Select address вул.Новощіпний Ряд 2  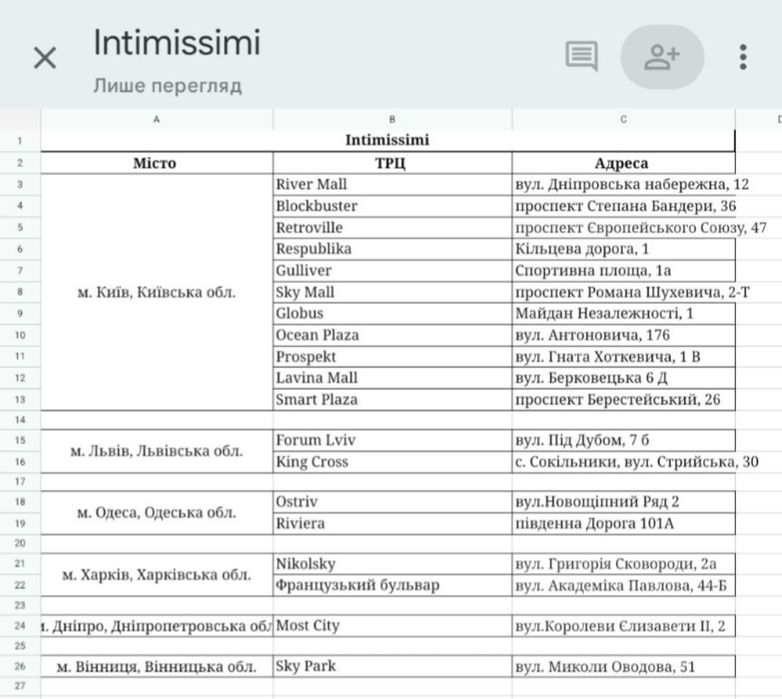(x=623, y=502)
